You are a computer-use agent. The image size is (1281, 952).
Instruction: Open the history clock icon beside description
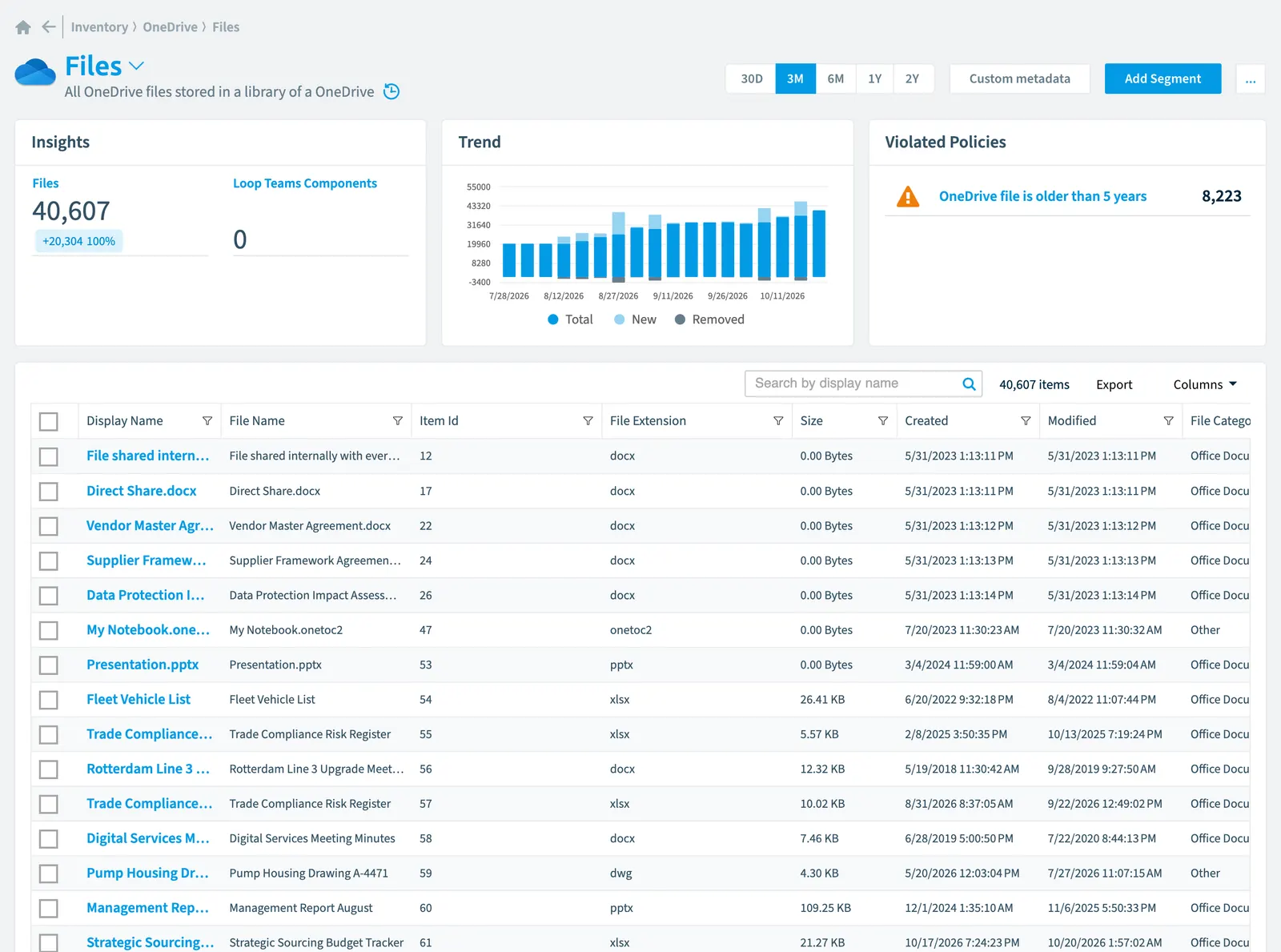point(392,91)
